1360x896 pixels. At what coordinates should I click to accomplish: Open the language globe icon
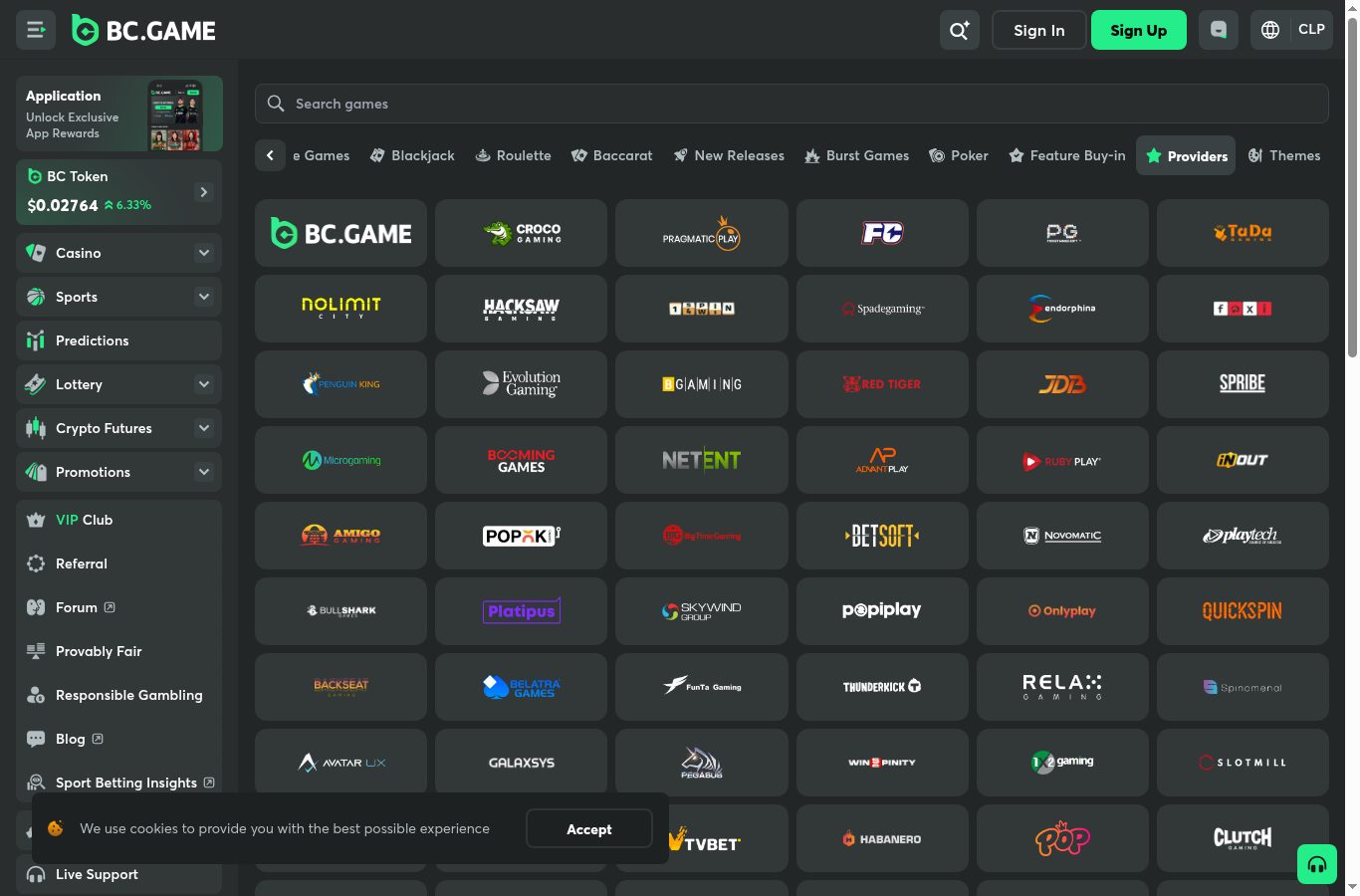1270,30
